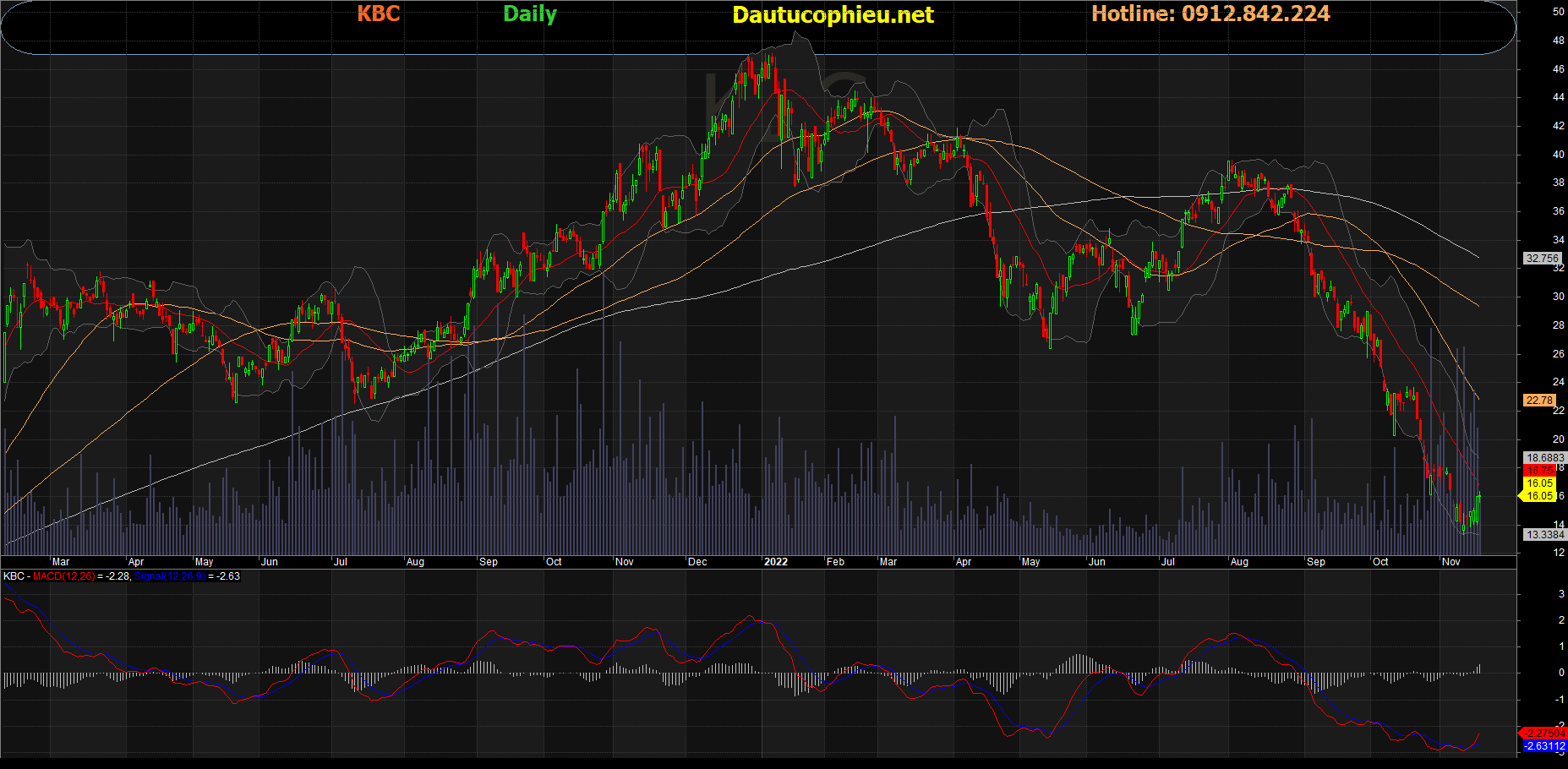This screenshot has height=769, width=1568.
Task: Click the yellow 16.05 arrow-shaped last price marker
Action: pyautogui.click(x=1538, y=496)
